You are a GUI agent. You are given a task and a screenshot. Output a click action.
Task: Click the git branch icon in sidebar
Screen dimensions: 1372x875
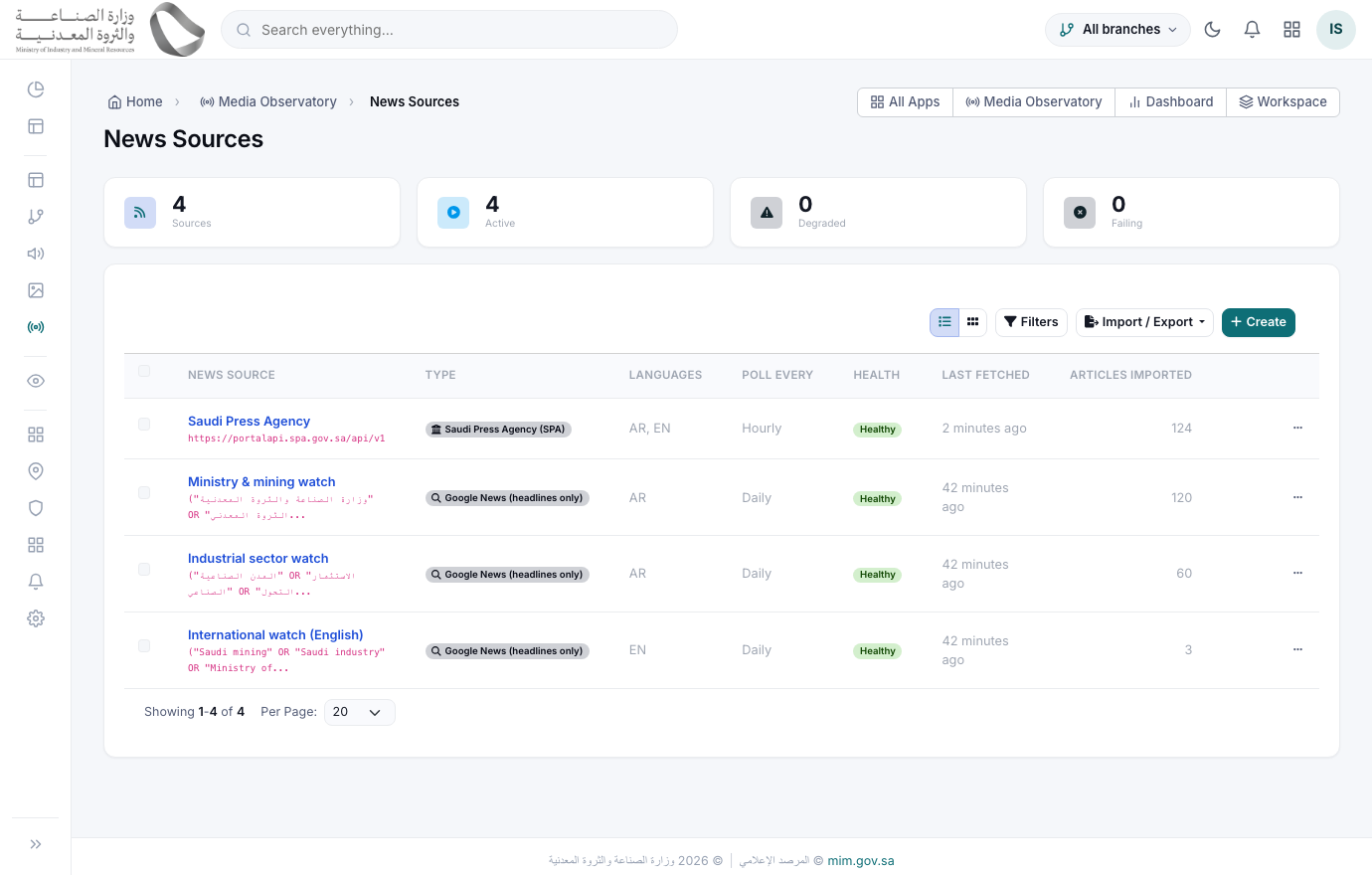tap(36, 217)
